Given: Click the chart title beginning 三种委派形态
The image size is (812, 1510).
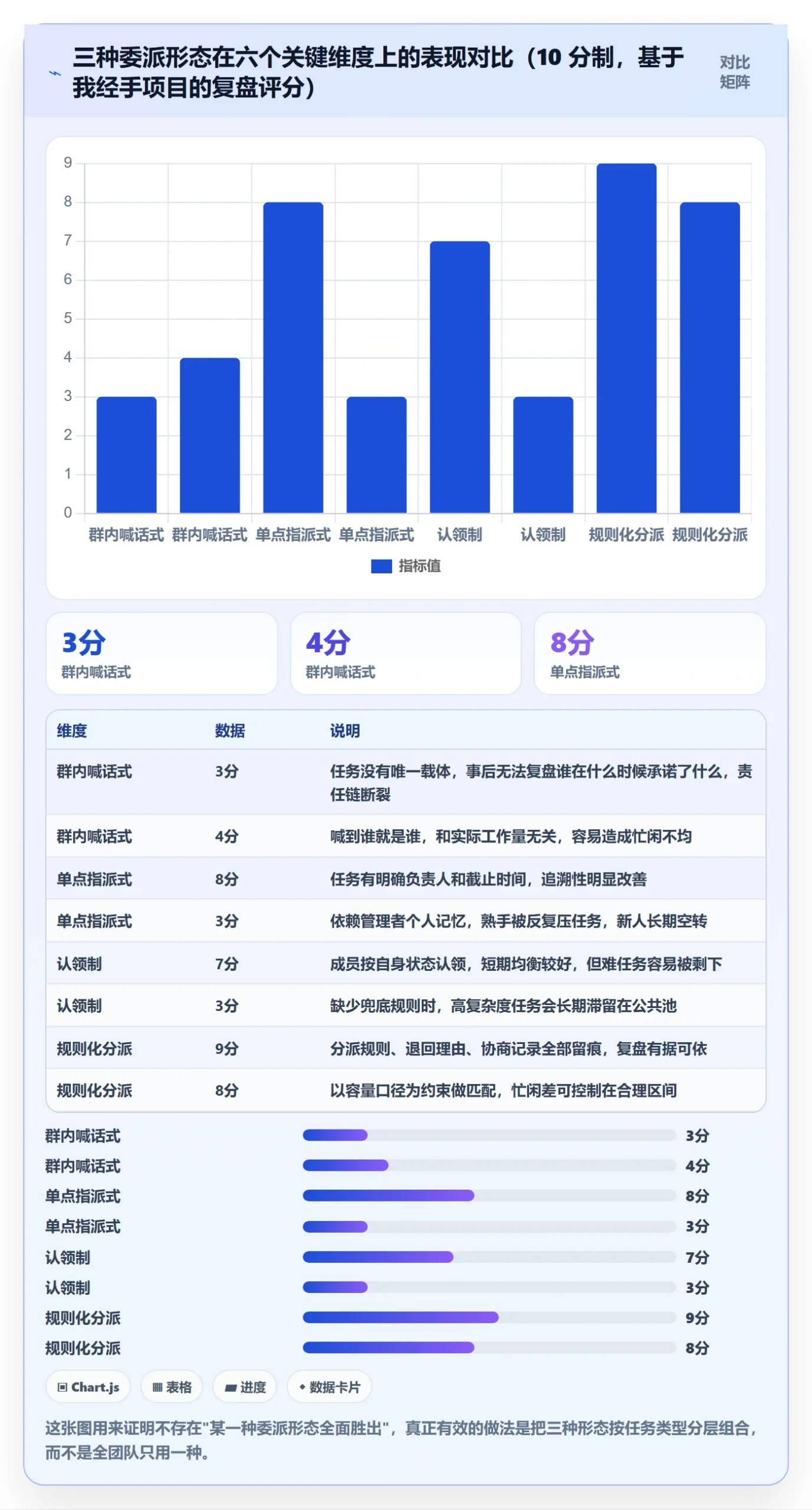Looking at the screenshot, I should (378, 72).
